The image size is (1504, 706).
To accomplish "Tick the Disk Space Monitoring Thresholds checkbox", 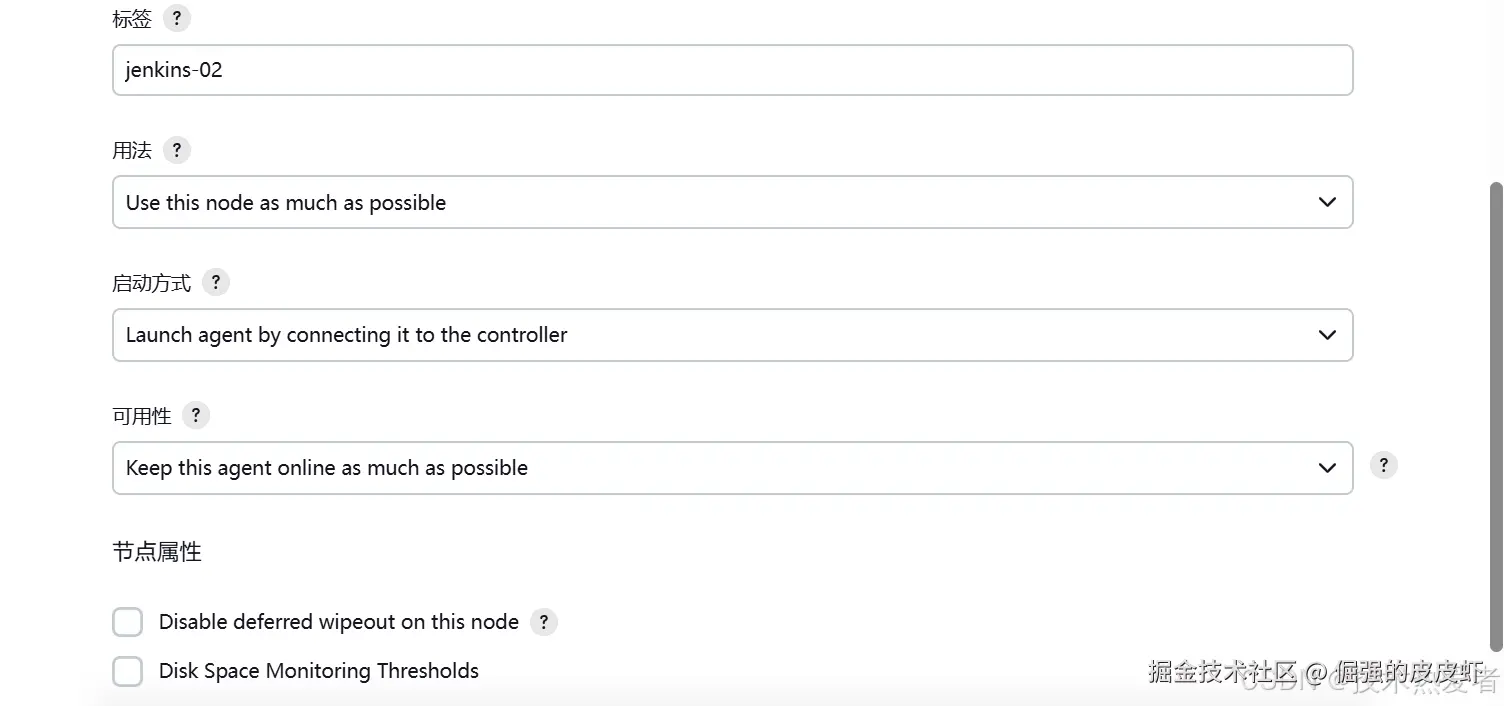I will [127, 671].
